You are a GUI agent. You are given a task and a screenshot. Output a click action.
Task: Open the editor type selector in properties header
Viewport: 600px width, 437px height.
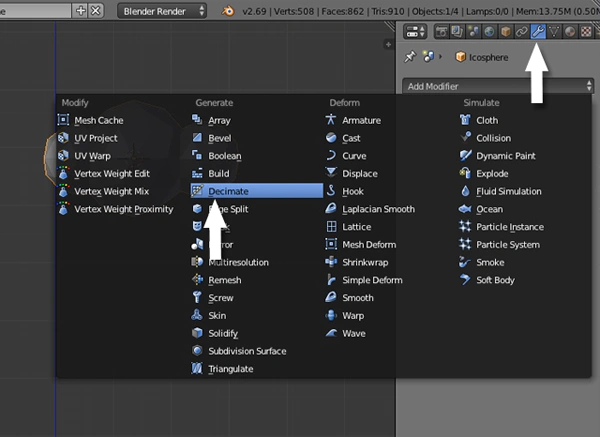click(415, 31)
